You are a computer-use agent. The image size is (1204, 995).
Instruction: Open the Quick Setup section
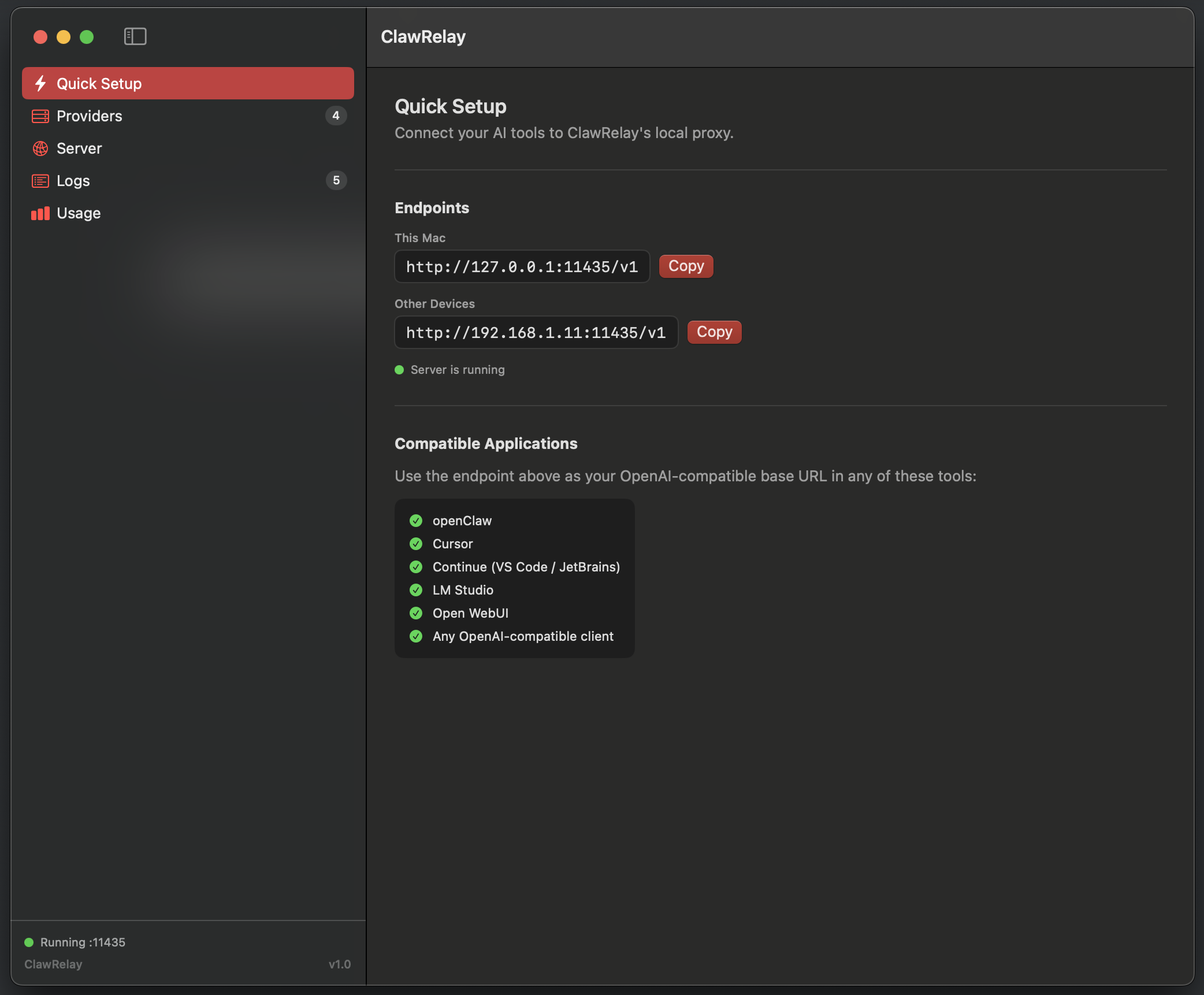188,83
